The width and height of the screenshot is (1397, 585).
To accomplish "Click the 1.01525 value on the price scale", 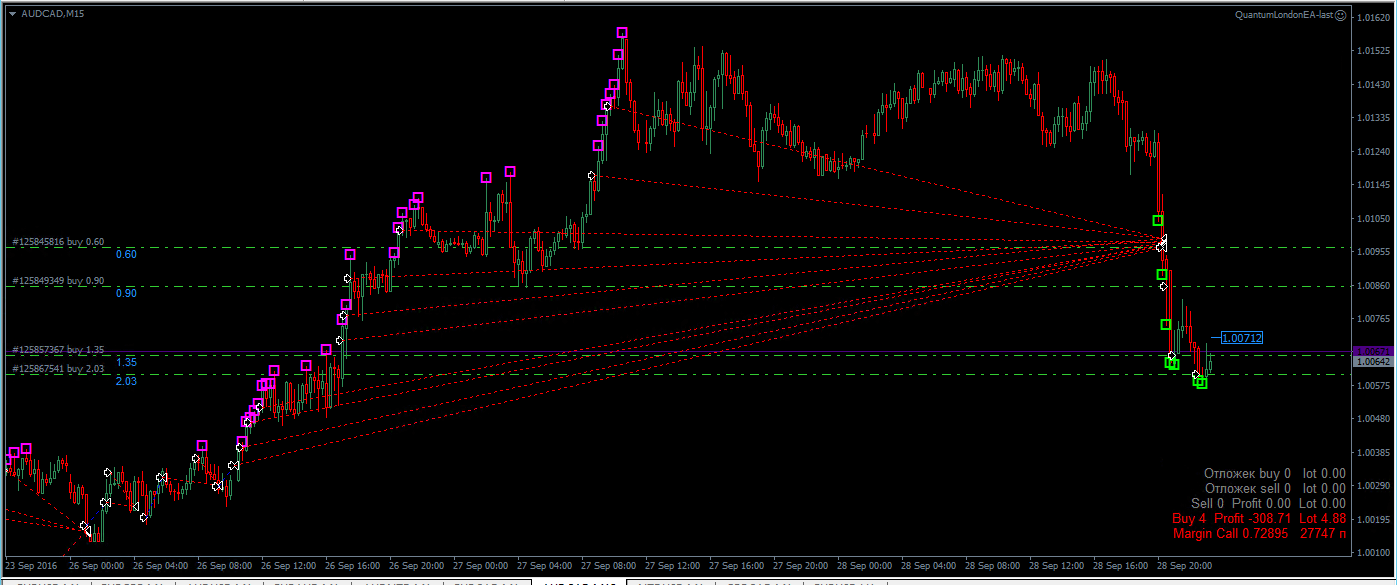I will point(1373,51).
